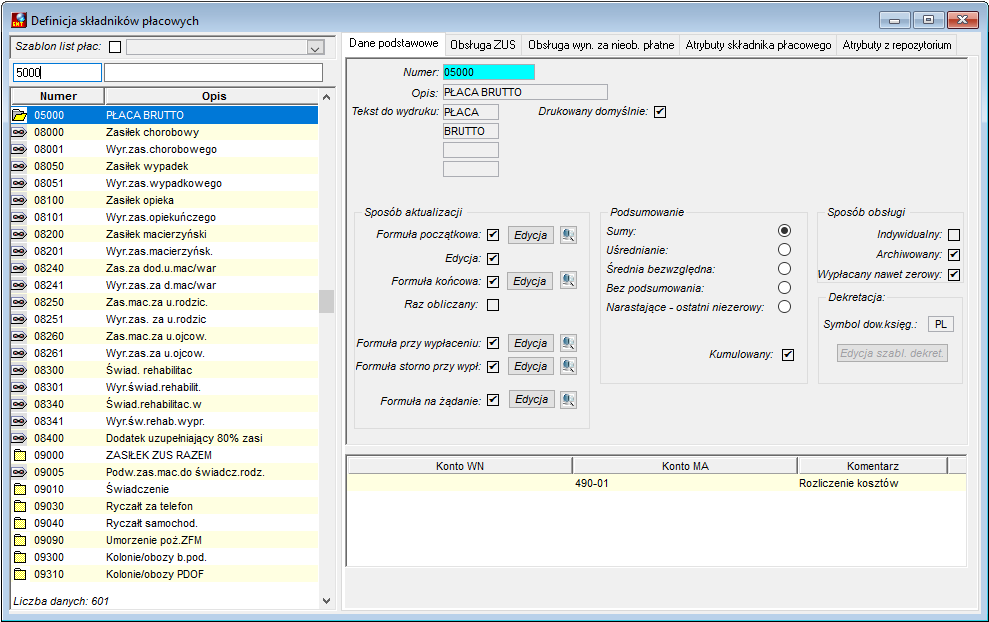Select the 490-01 account cell

point(685,483)
